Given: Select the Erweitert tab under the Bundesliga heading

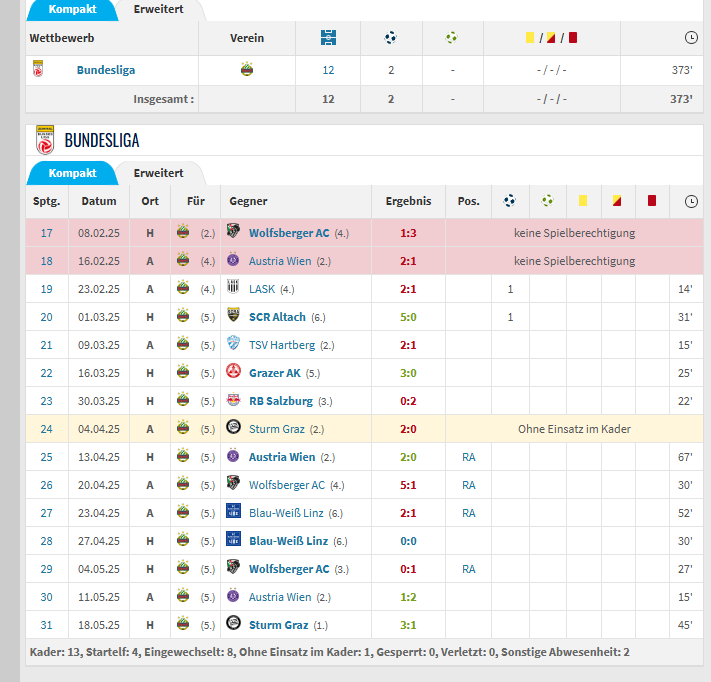Looking at the screenshot, I should 158,173.
